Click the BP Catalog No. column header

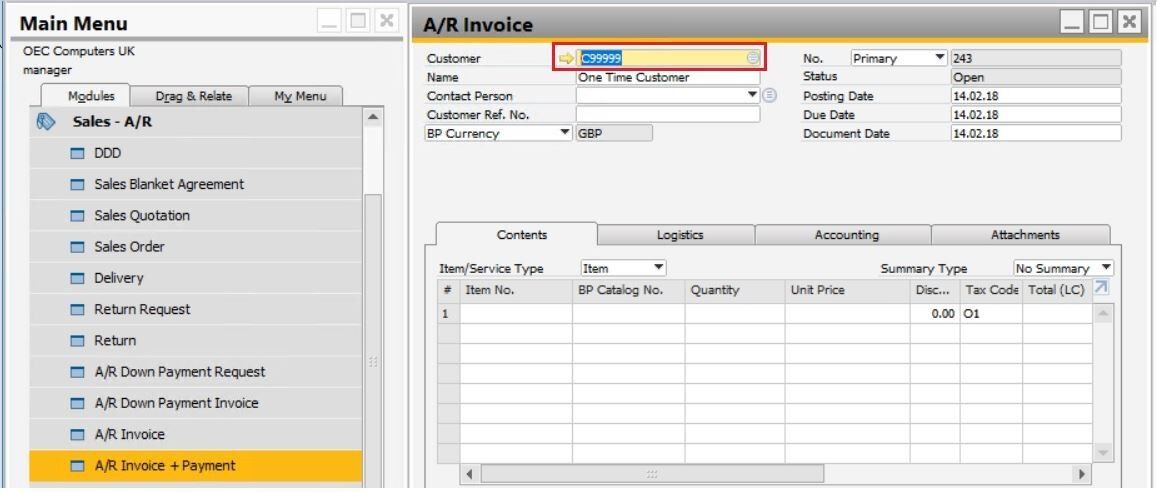pos(629,291)
